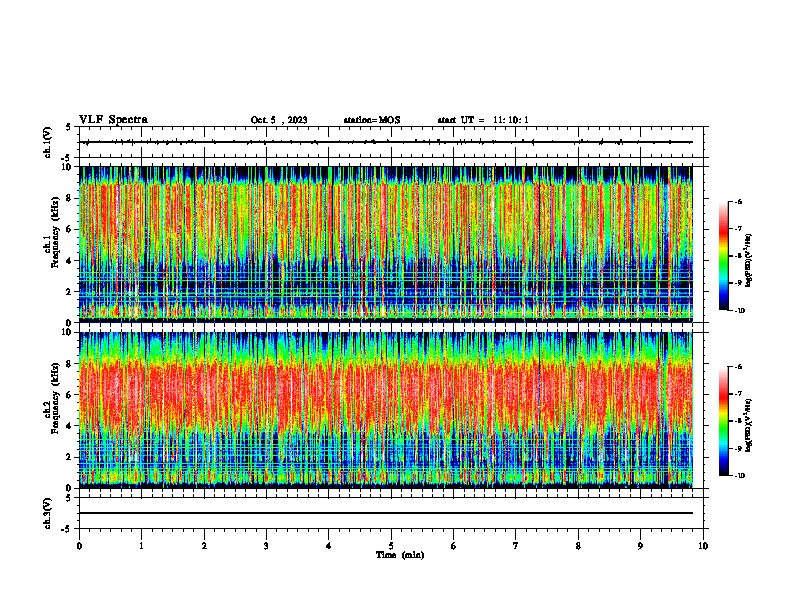Click the "2" time axis tick label
This screenshot has width=792, height=612.
tap(204, 546)
